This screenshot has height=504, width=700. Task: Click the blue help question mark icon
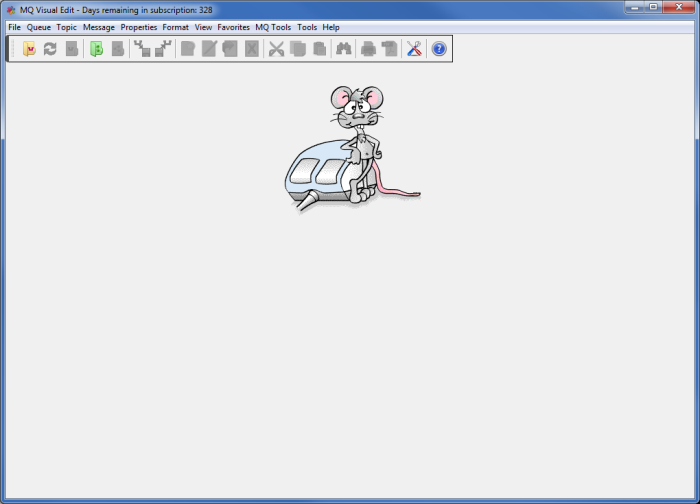tap(439, 49)
